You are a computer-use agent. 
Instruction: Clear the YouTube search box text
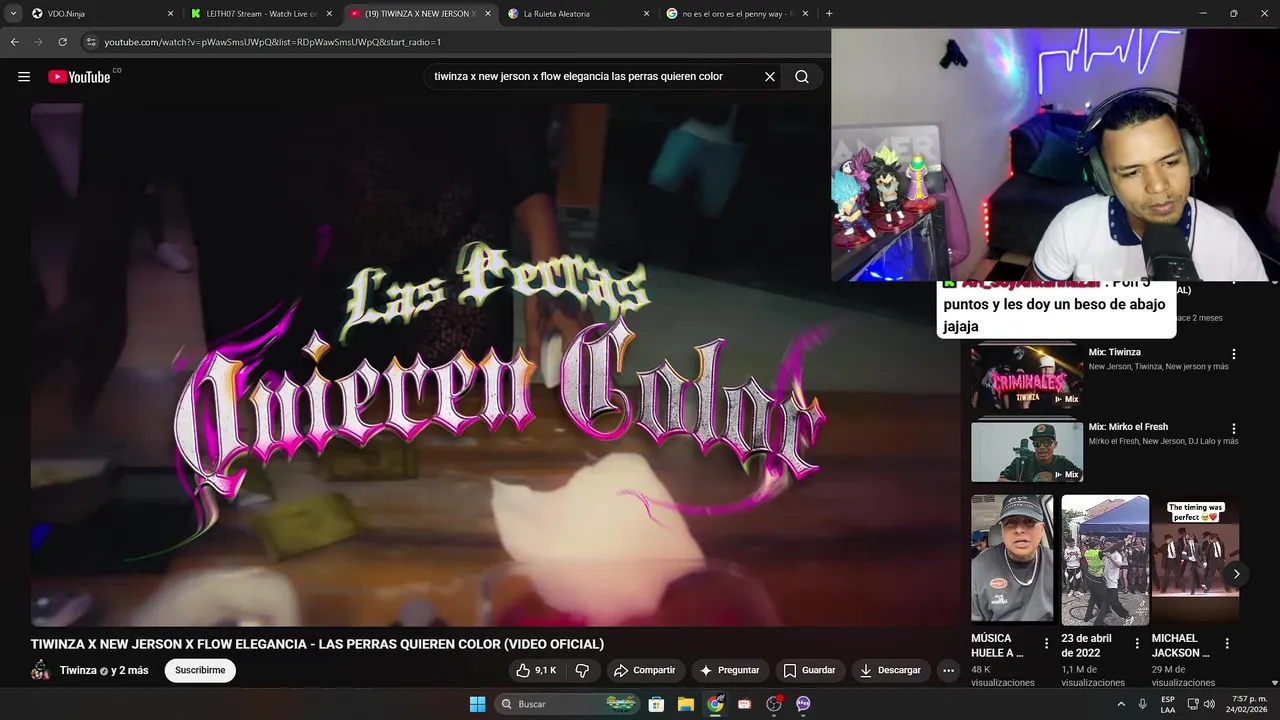pos(770,77)
